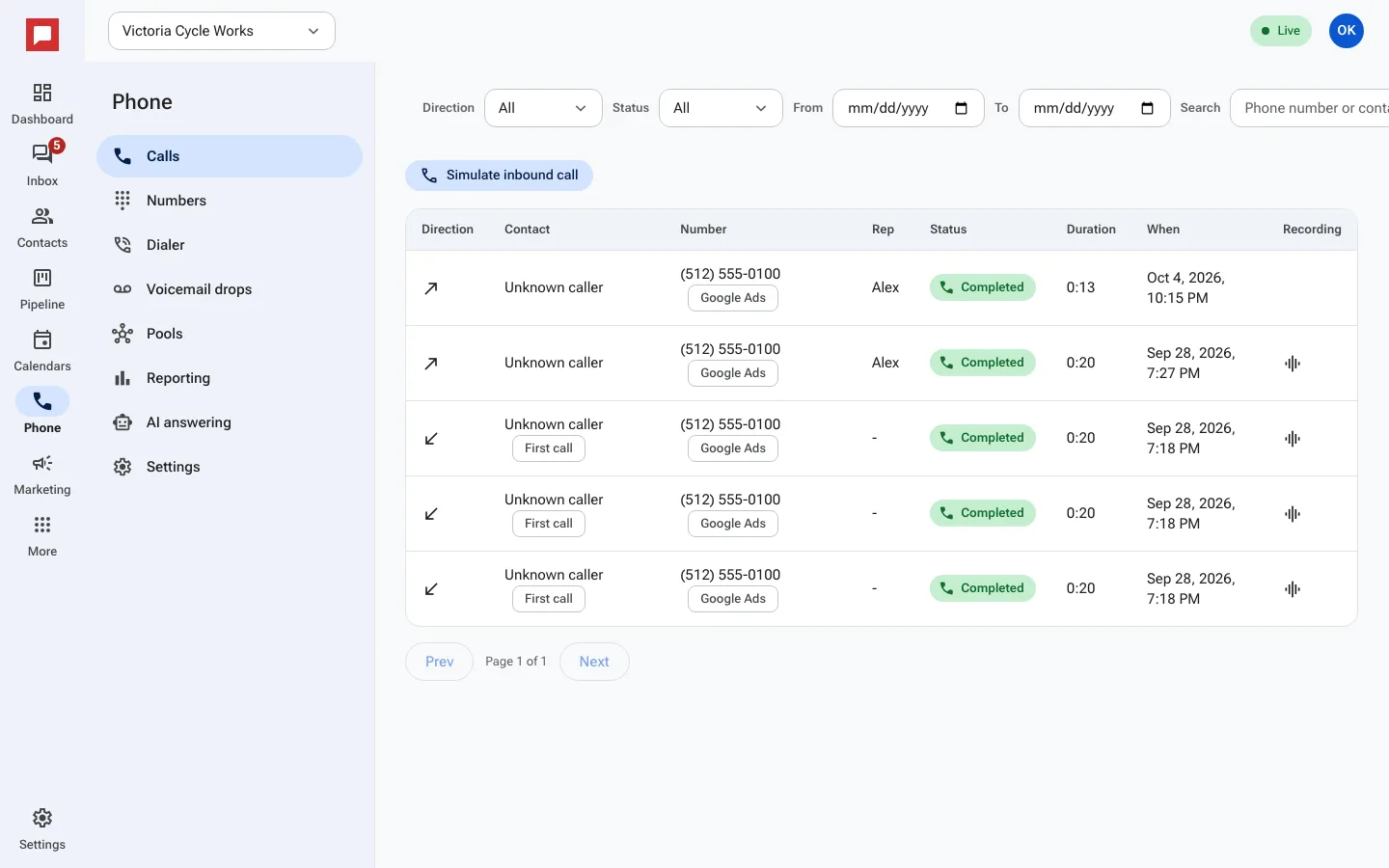Click the Google Ads tag on the 0:13 call
1389x868 pixels.
[733, 298]
